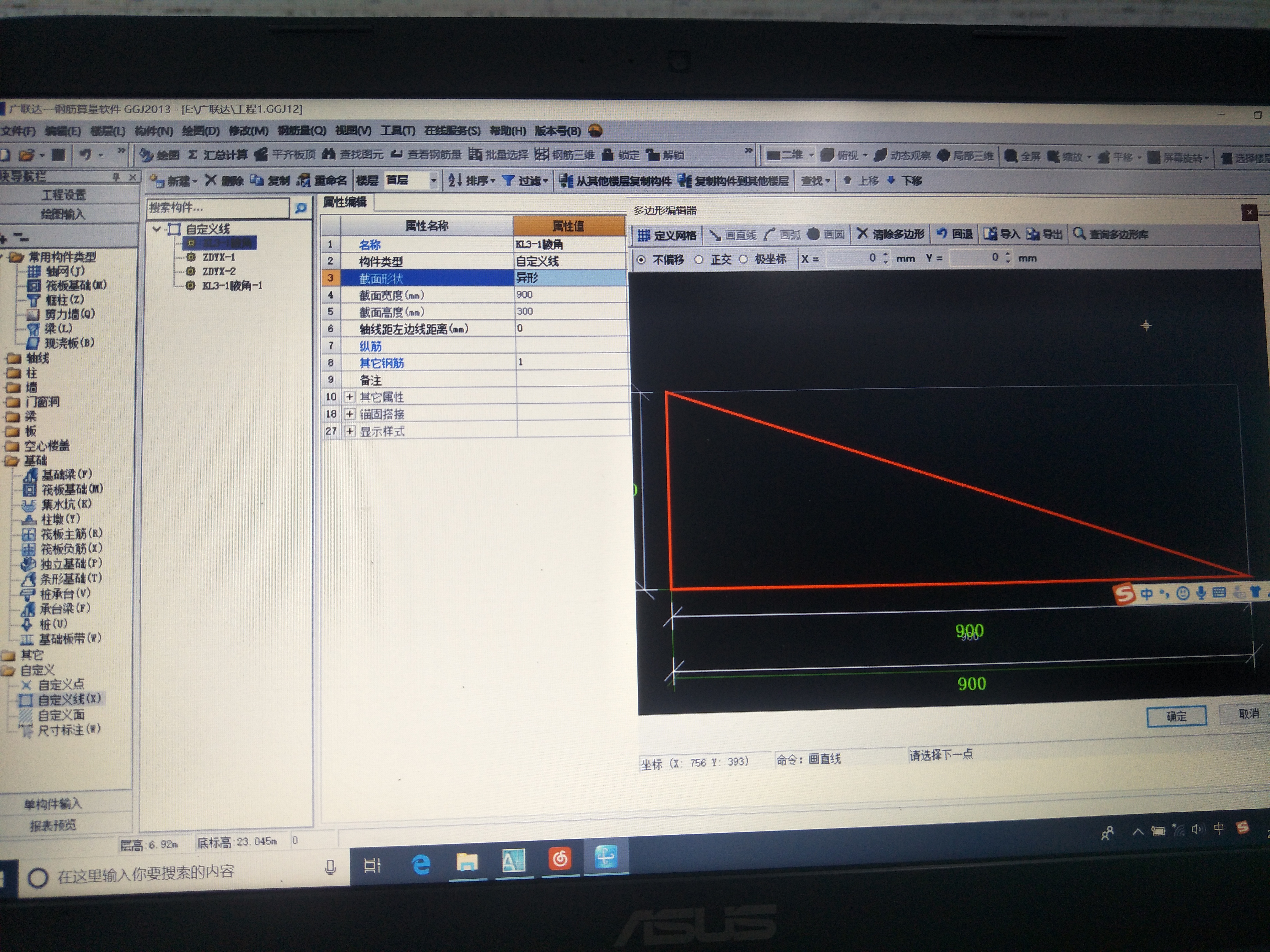
Task: Open File Explorer from taskbar
Action: tap(467, 862)
